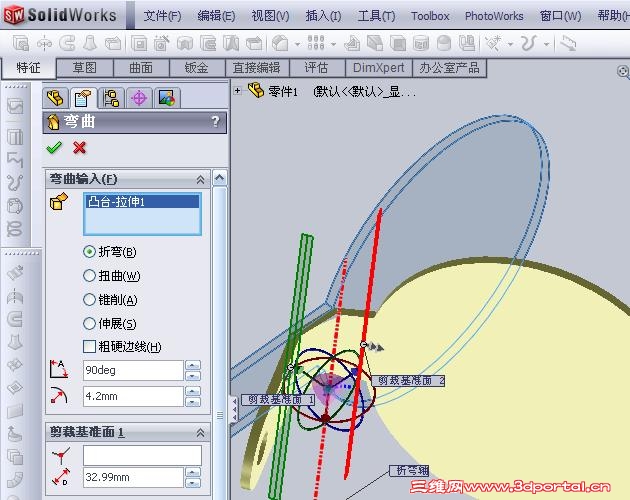Open the 文件(F) menu
This screenshot has height=500, width=630.
162,16
